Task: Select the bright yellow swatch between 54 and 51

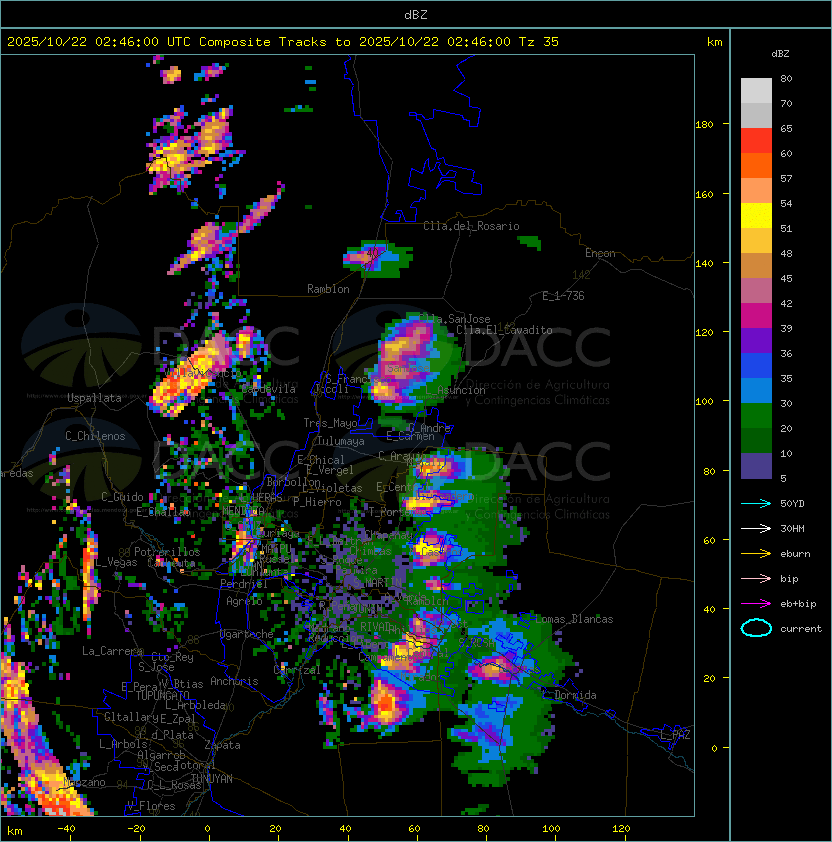Action: tap(756, 216)
